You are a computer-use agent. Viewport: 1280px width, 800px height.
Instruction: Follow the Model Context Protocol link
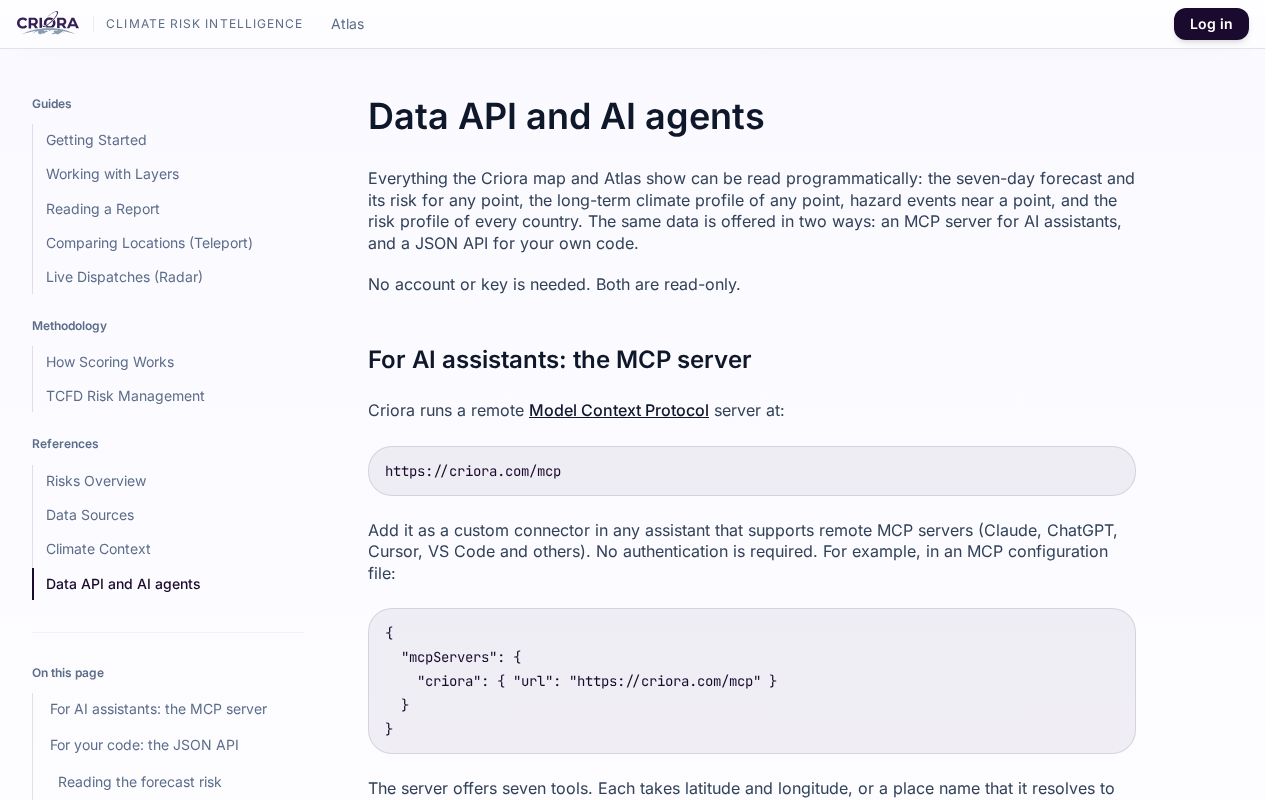pyautogui.click(x=619, y=410)
